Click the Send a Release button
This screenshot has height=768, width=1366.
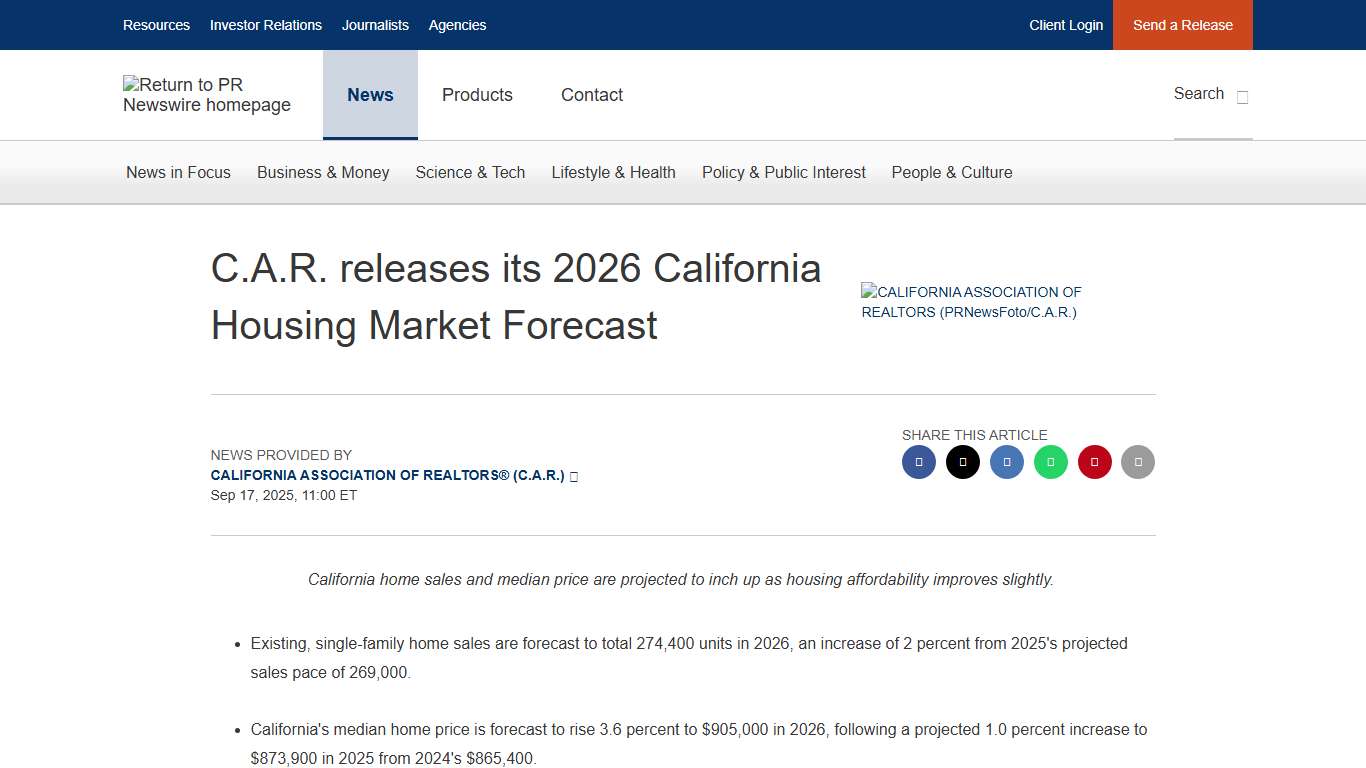[1182, 25]
